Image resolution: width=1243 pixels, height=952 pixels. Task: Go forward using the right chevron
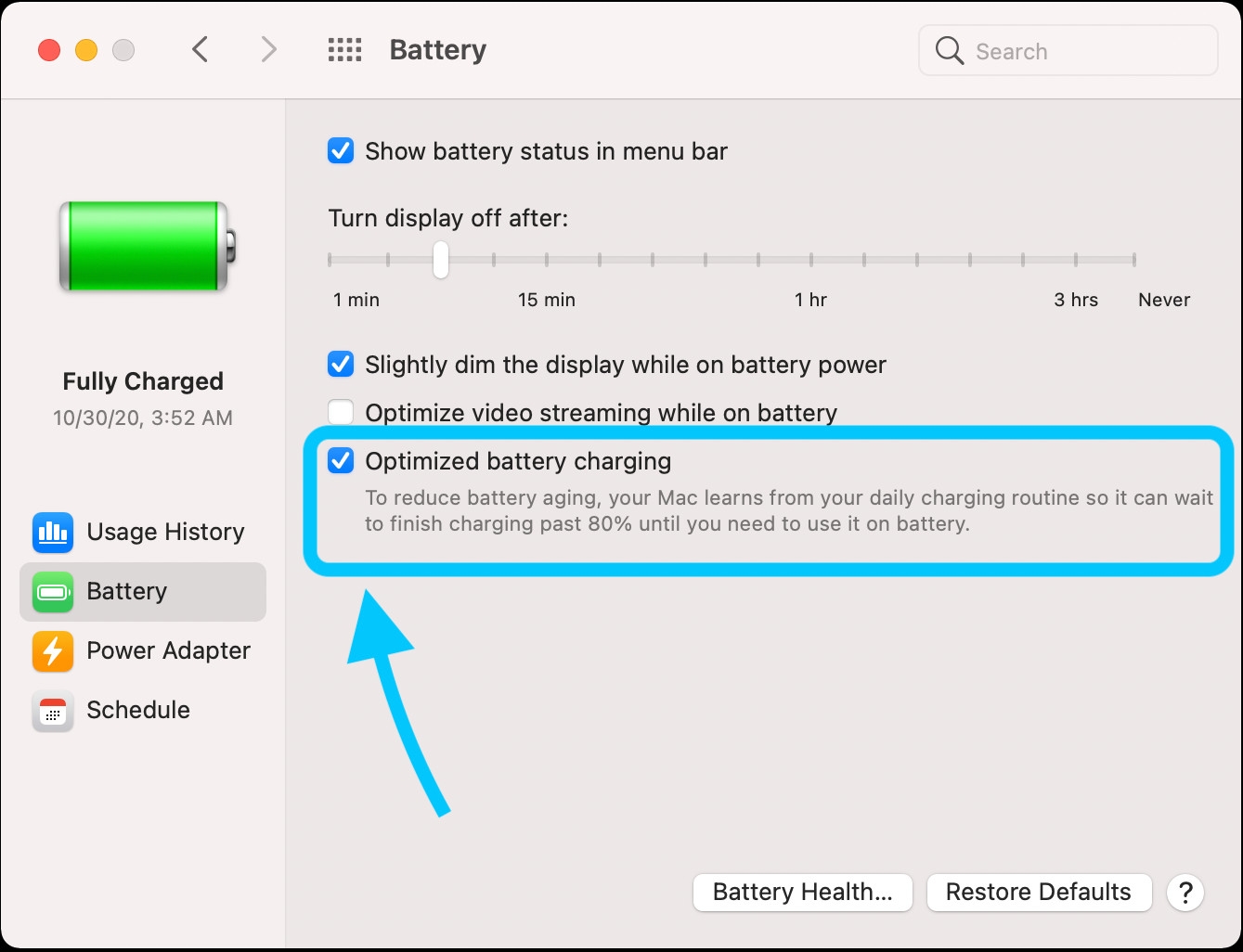268,49
